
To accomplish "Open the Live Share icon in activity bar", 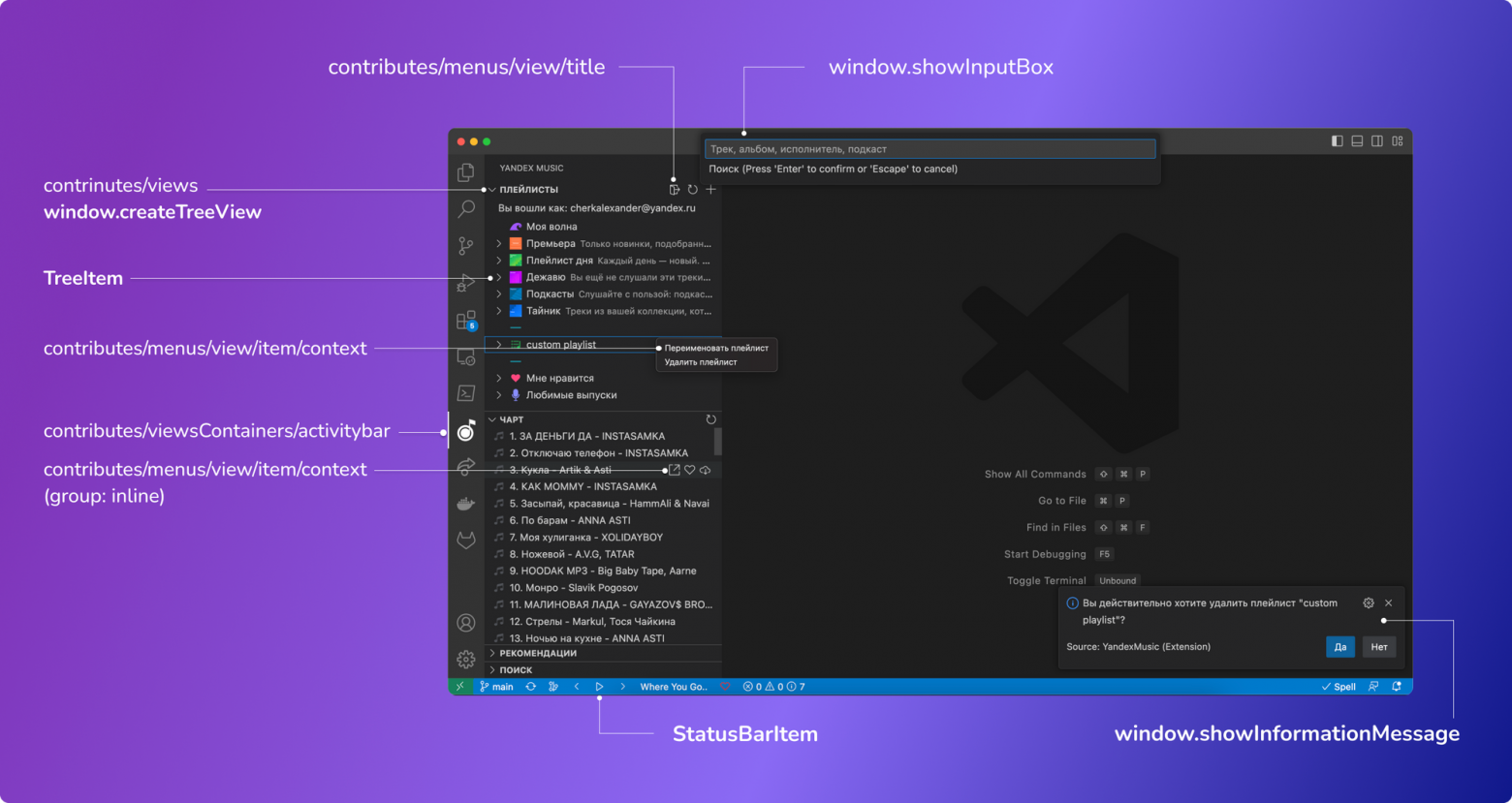I will click(466, 467).
